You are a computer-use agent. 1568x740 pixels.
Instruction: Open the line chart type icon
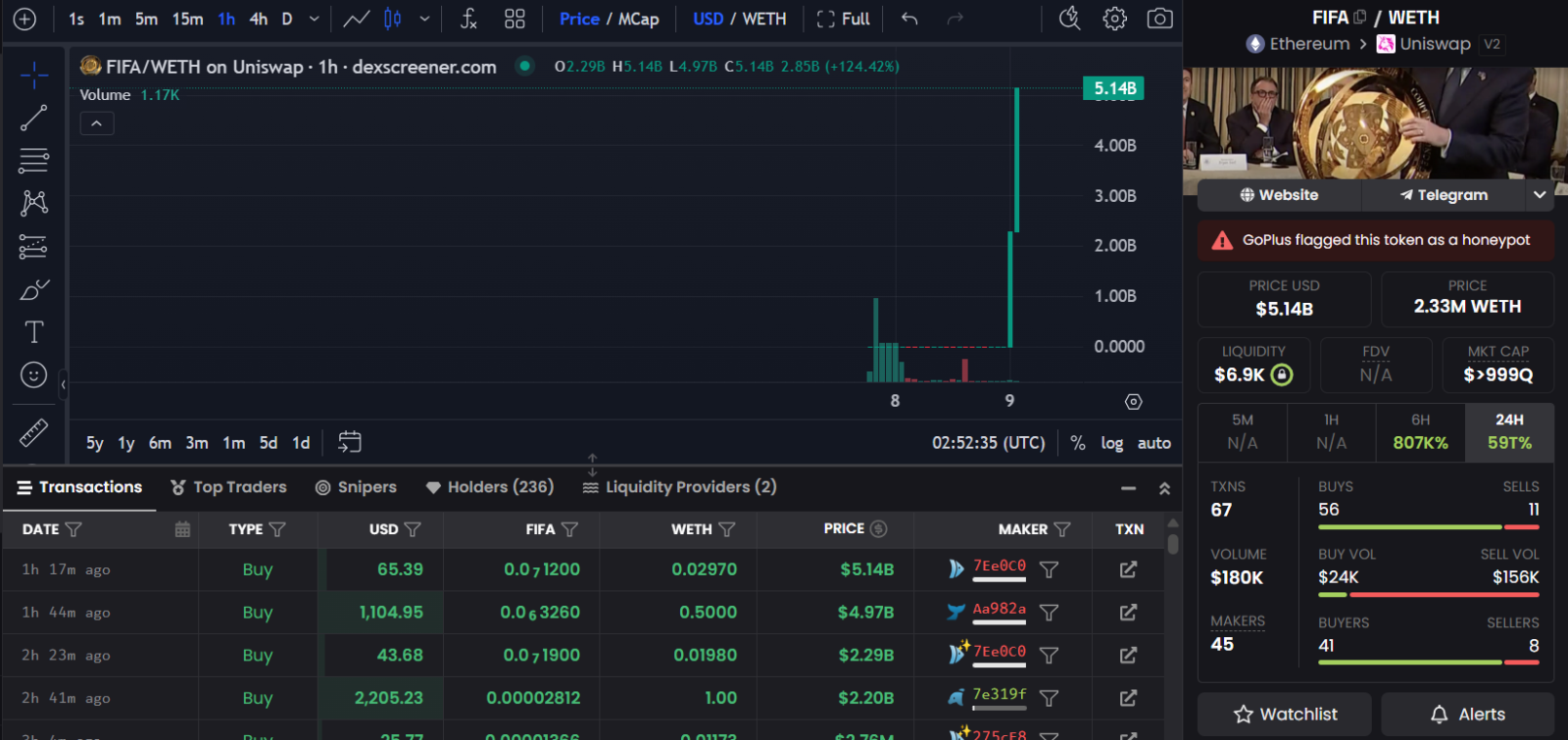tap(357, 19)
